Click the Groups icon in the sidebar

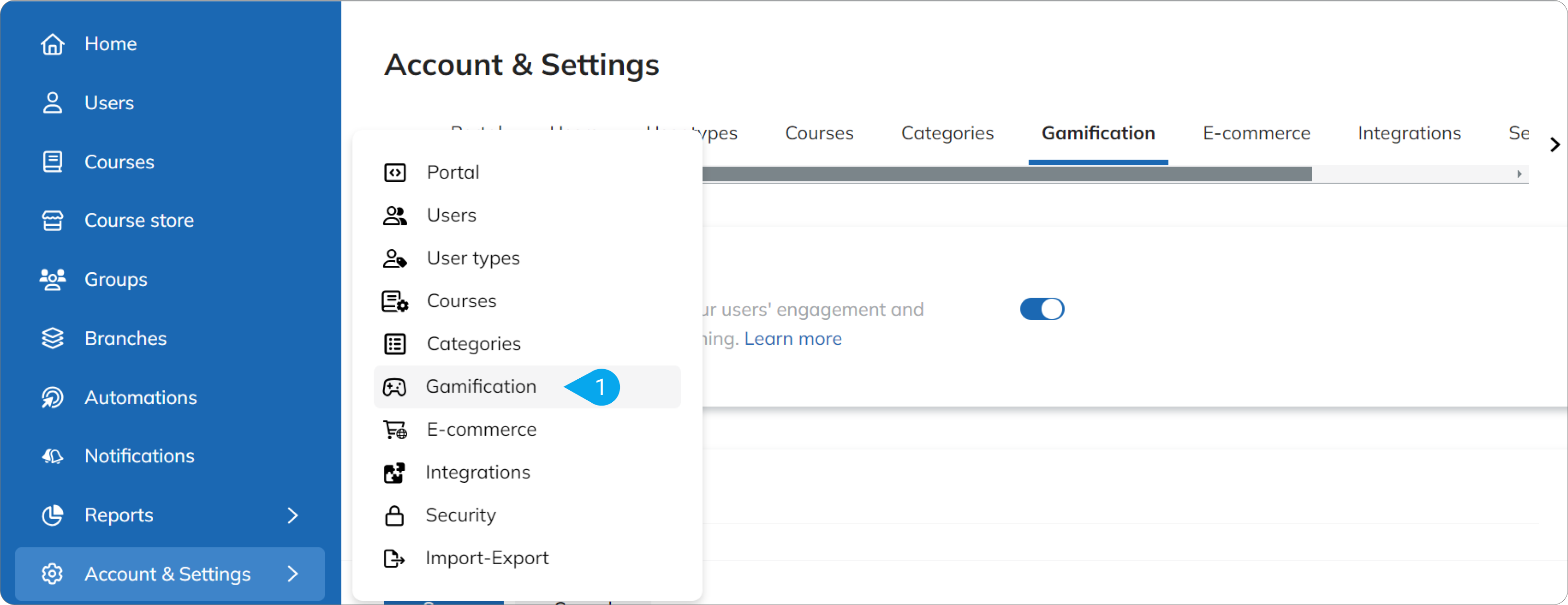tap(52, 279)
